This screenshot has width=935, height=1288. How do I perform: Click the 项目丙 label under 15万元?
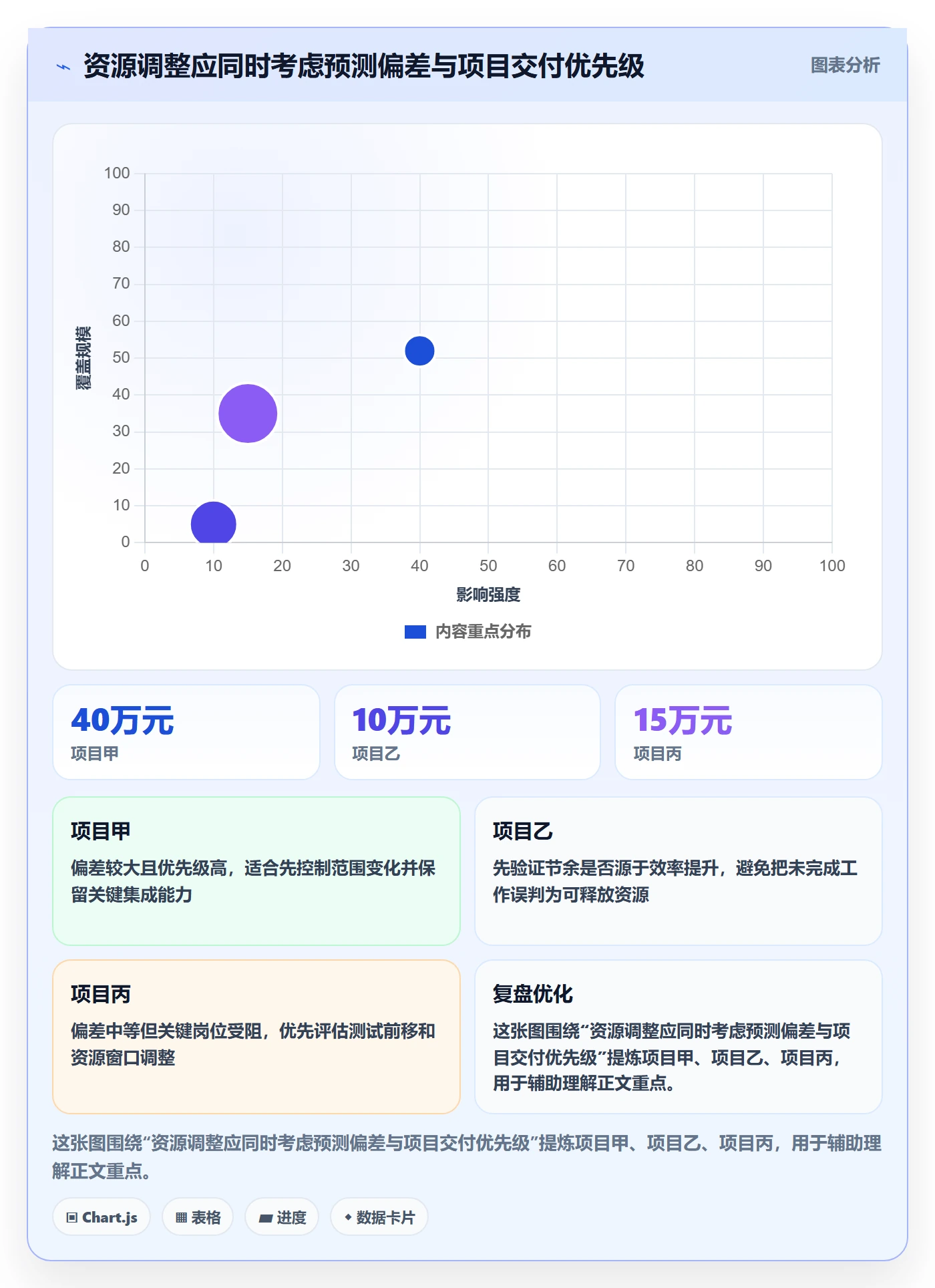(x=657, y=754)
